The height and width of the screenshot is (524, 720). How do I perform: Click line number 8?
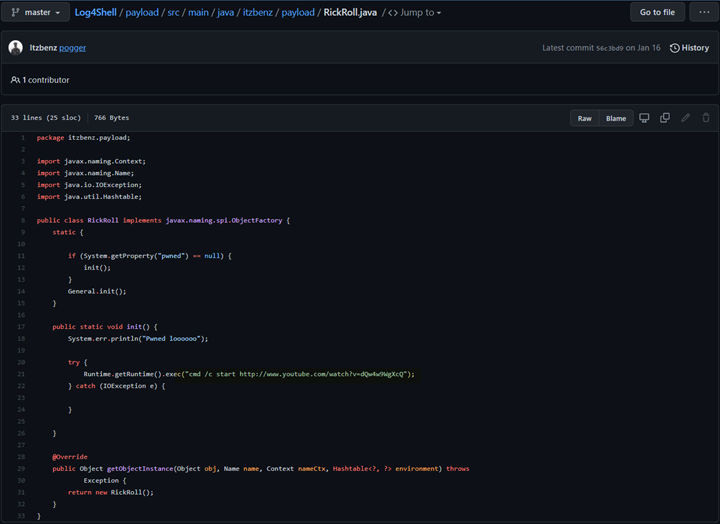click(x=23, y=220)
